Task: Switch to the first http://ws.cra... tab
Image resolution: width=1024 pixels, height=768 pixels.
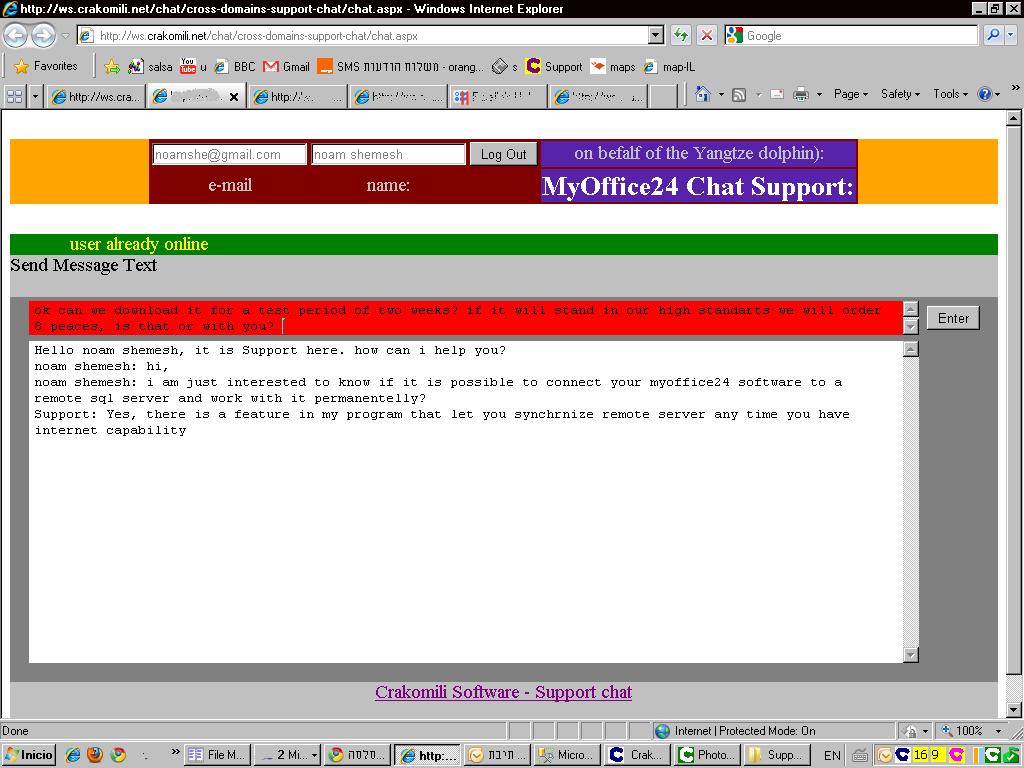Action: 96,97
